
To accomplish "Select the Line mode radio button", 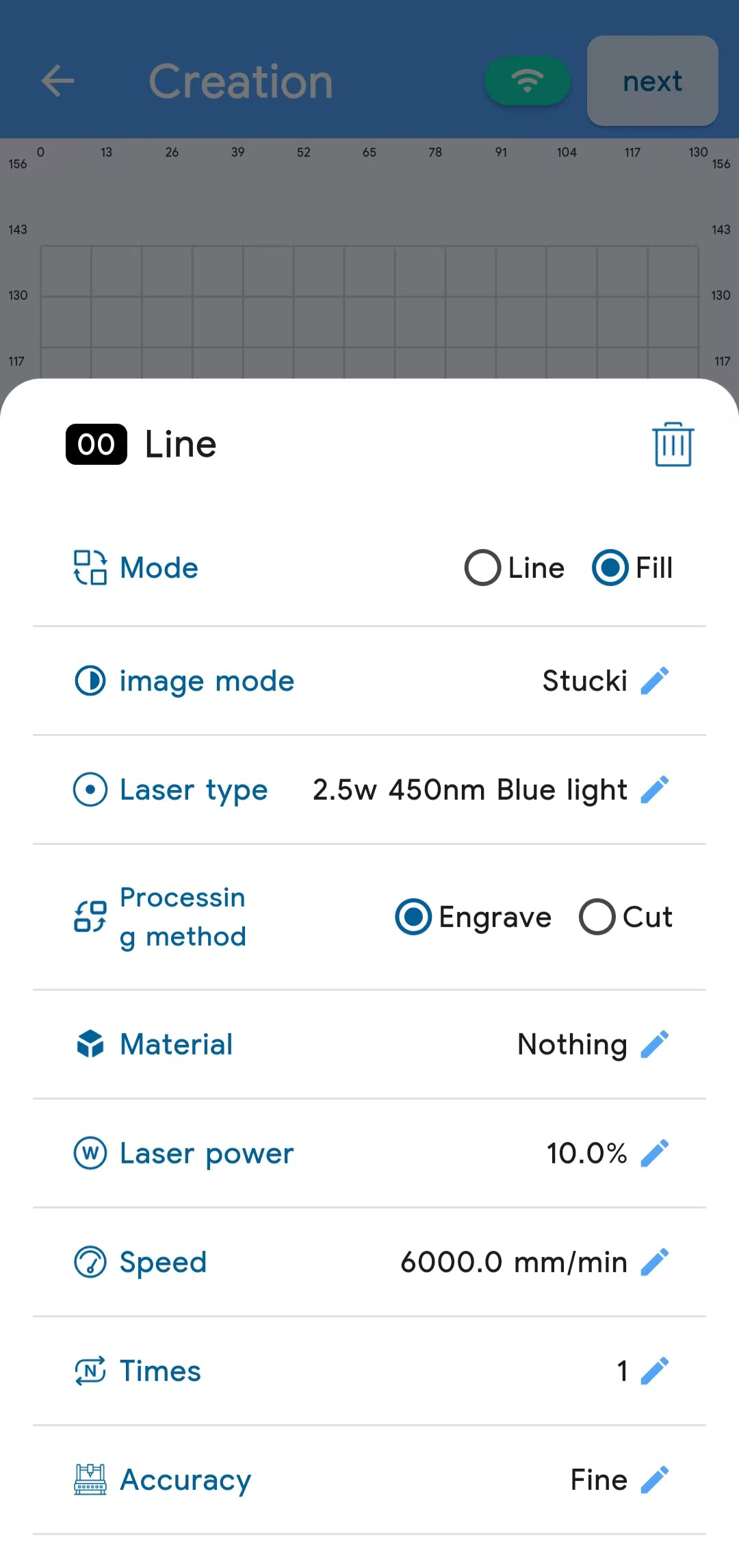I will (x=482, y=568).
